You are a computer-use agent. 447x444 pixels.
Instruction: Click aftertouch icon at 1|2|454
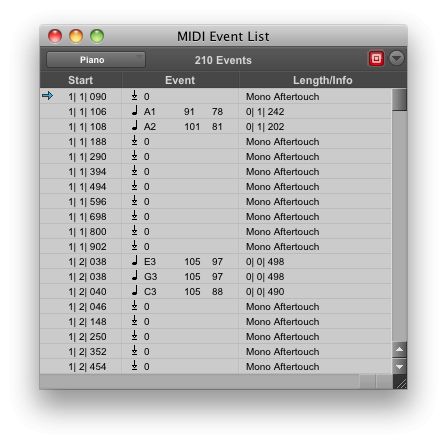coord(134,366)
